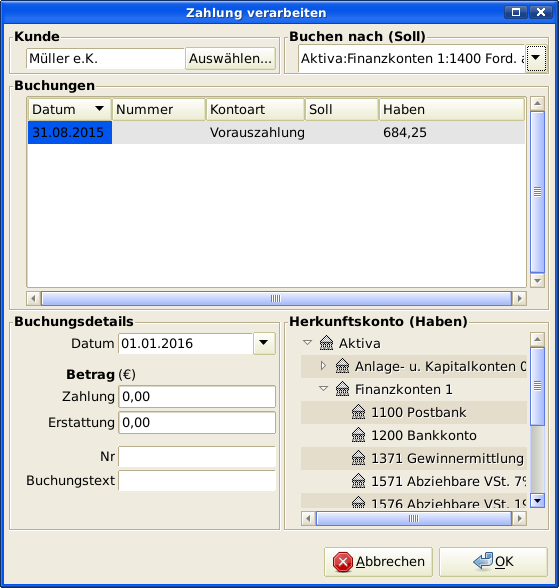The image size is (559, 588).
Task: Click into the Kunde name field
Action: 106,58
